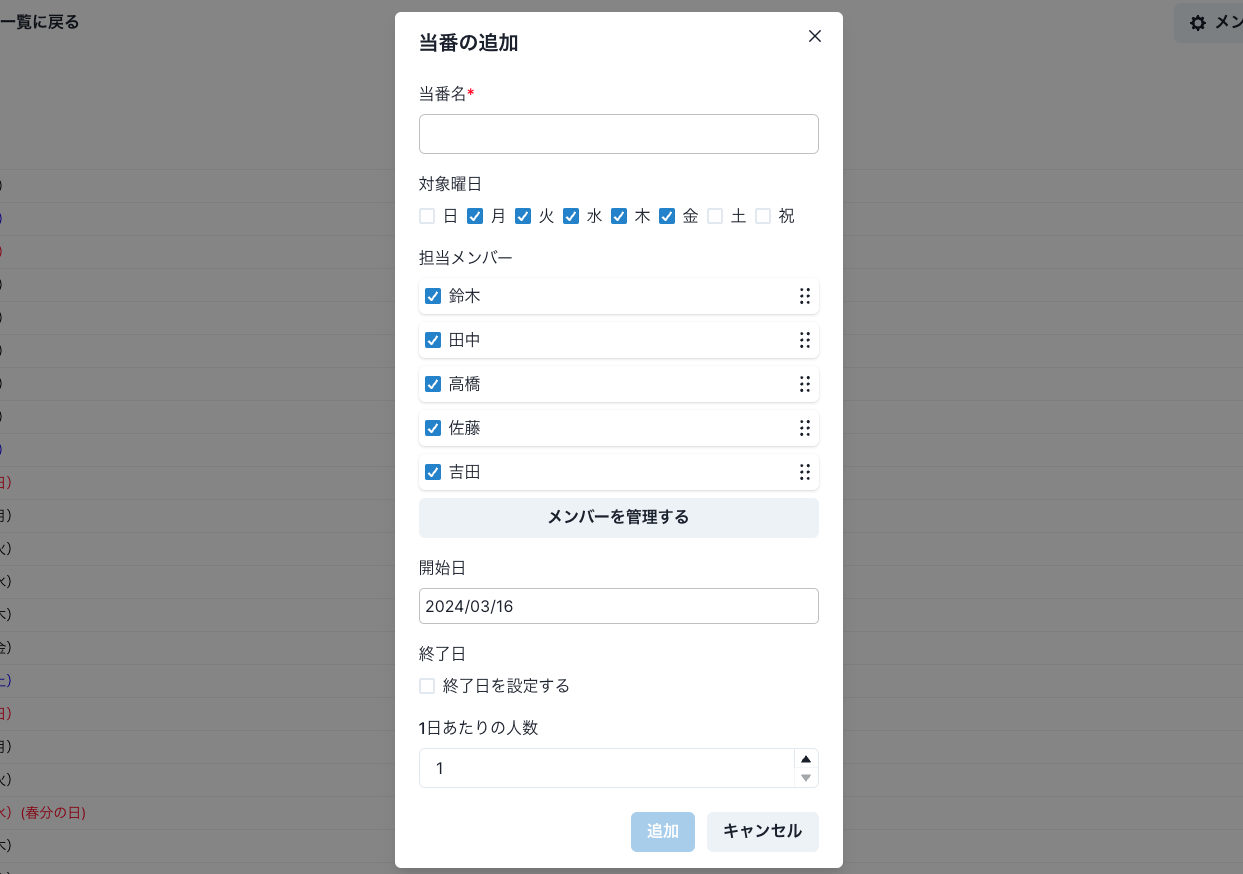The image size is (1243, 874).
Task: Enable 終了日を設定する option
Action: (425, 686)
